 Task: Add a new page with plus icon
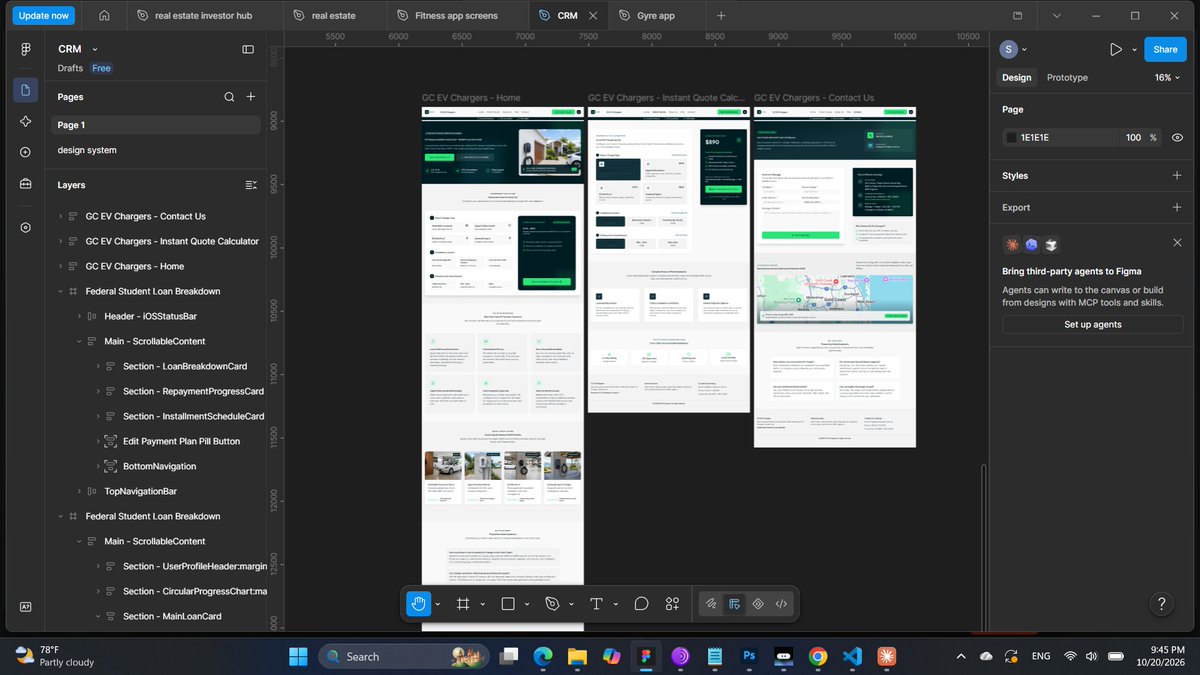[251, 97]
